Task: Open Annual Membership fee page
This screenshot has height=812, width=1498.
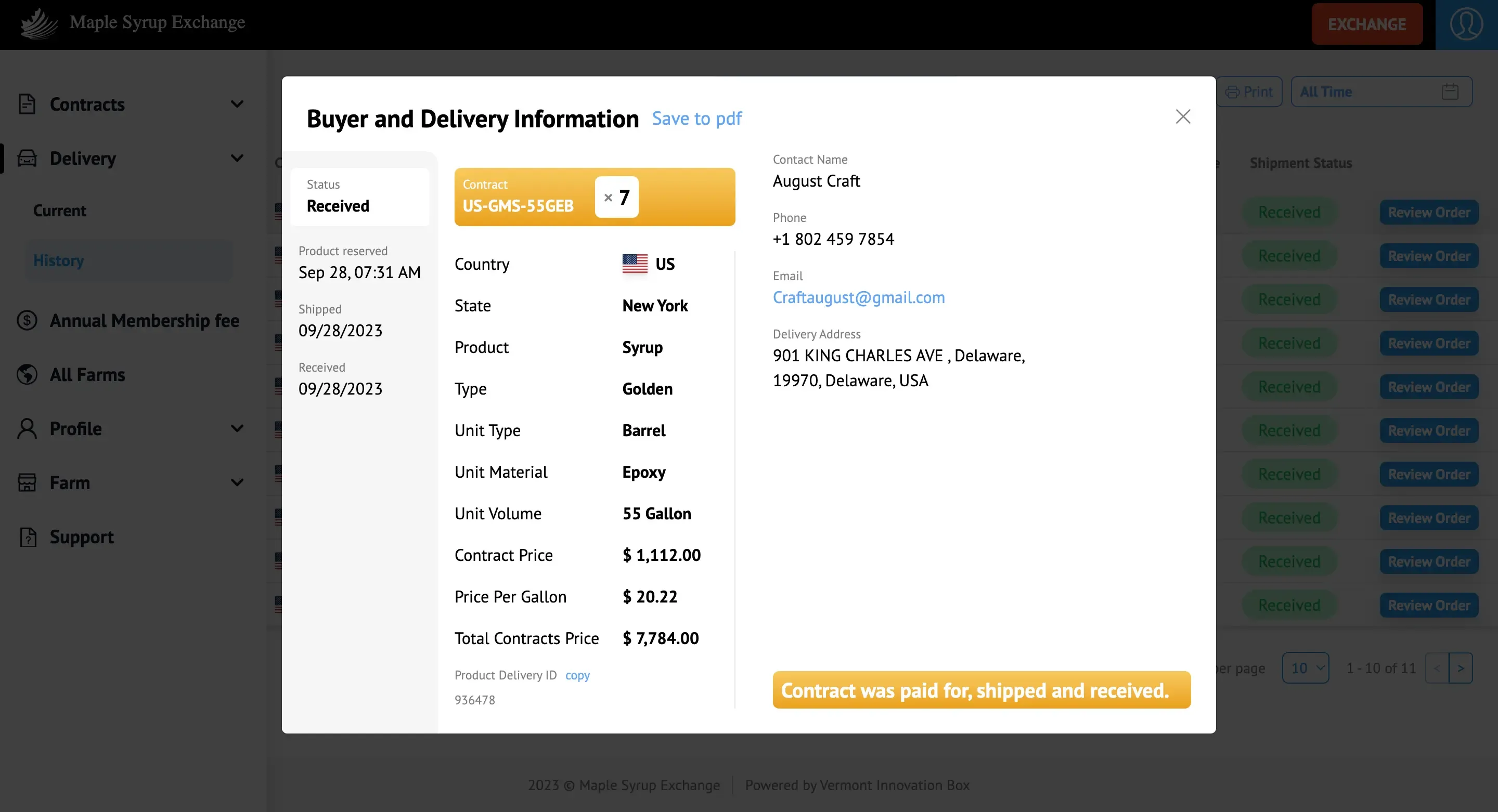Action: [144, 320]
